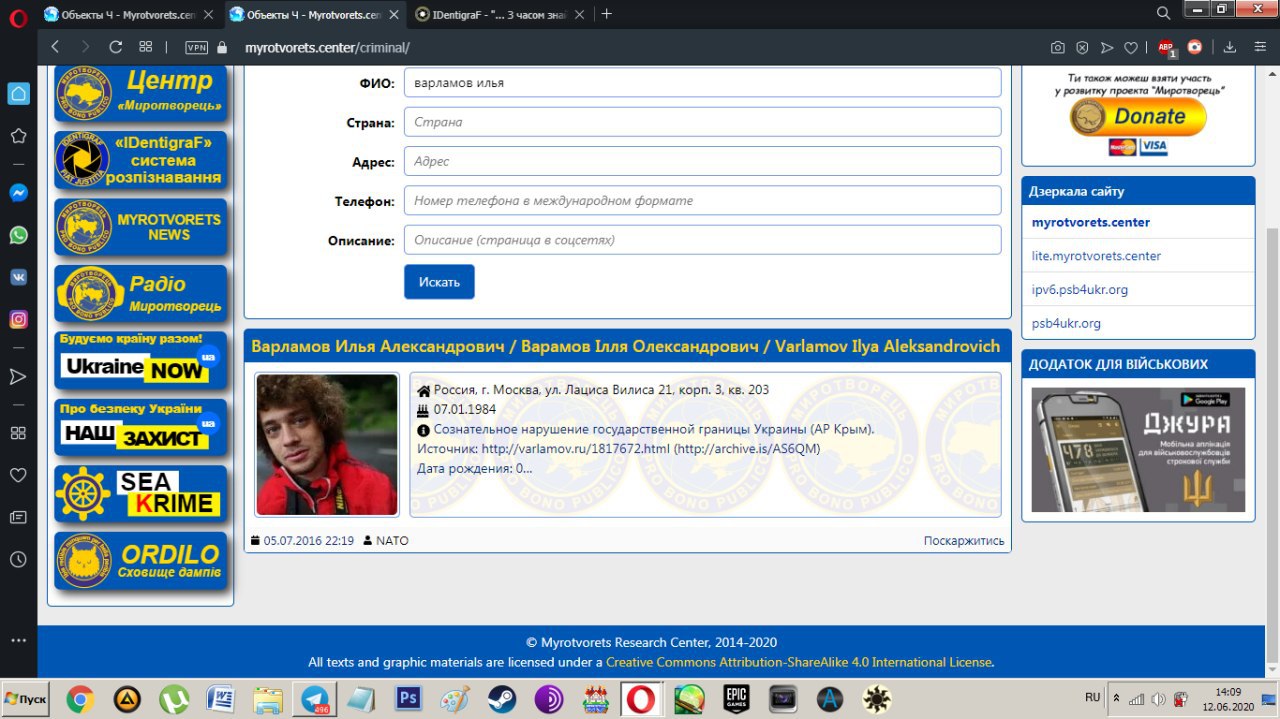This screenshot has width=1280, height=719.
Task: Click the PayPal Donate button
Action: [1138, 116]
